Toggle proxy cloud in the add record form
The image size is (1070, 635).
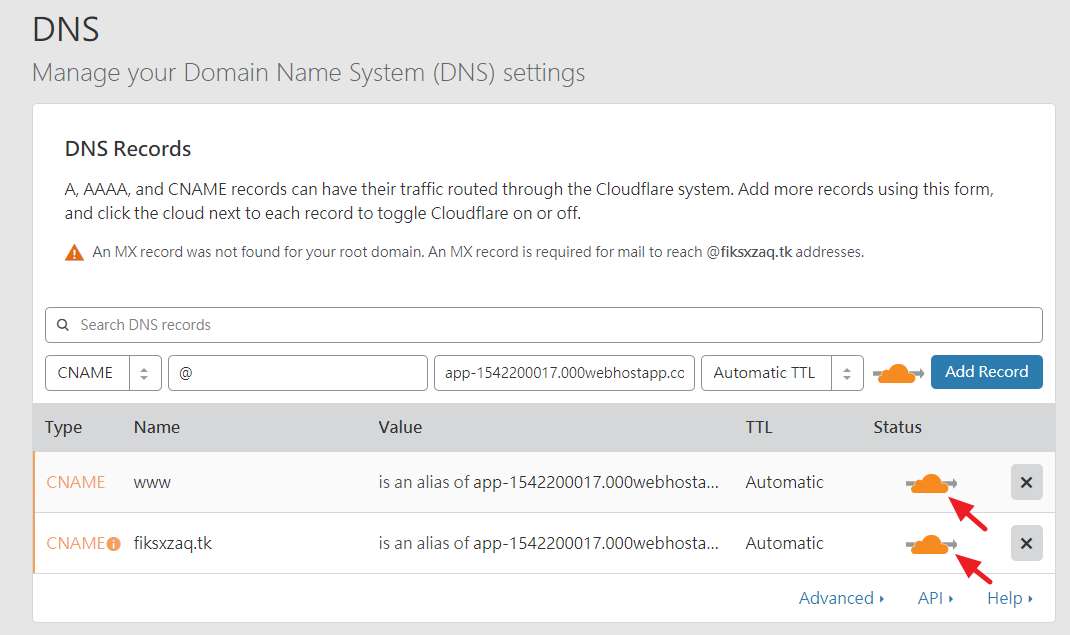coord(897,373)
